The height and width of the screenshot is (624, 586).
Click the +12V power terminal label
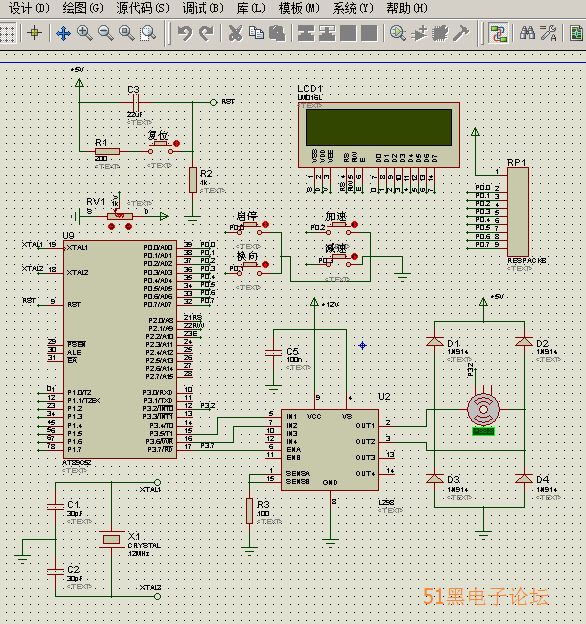coord(331,304)
